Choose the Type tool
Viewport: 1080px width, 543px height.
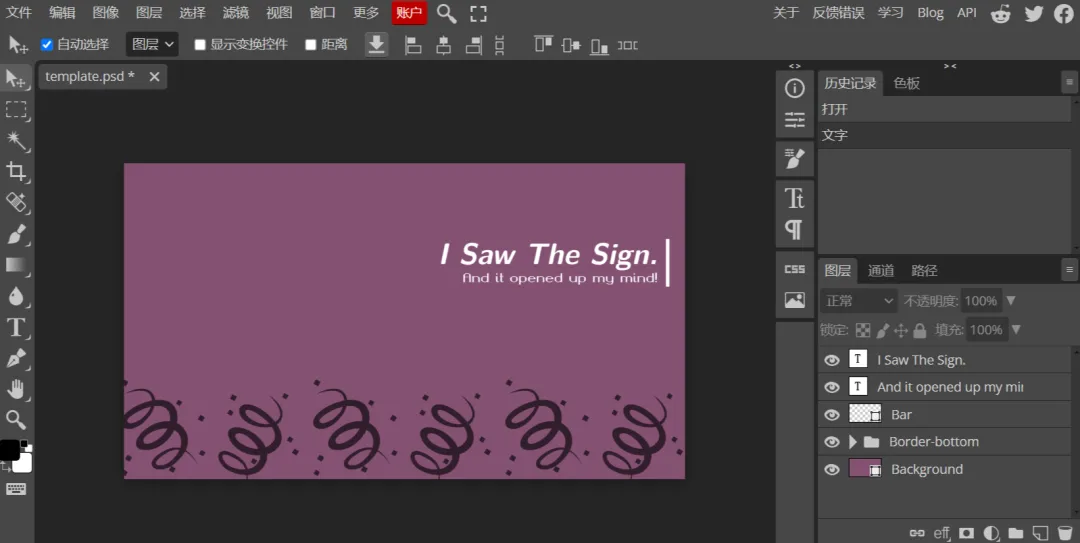[x=17, y=327]
